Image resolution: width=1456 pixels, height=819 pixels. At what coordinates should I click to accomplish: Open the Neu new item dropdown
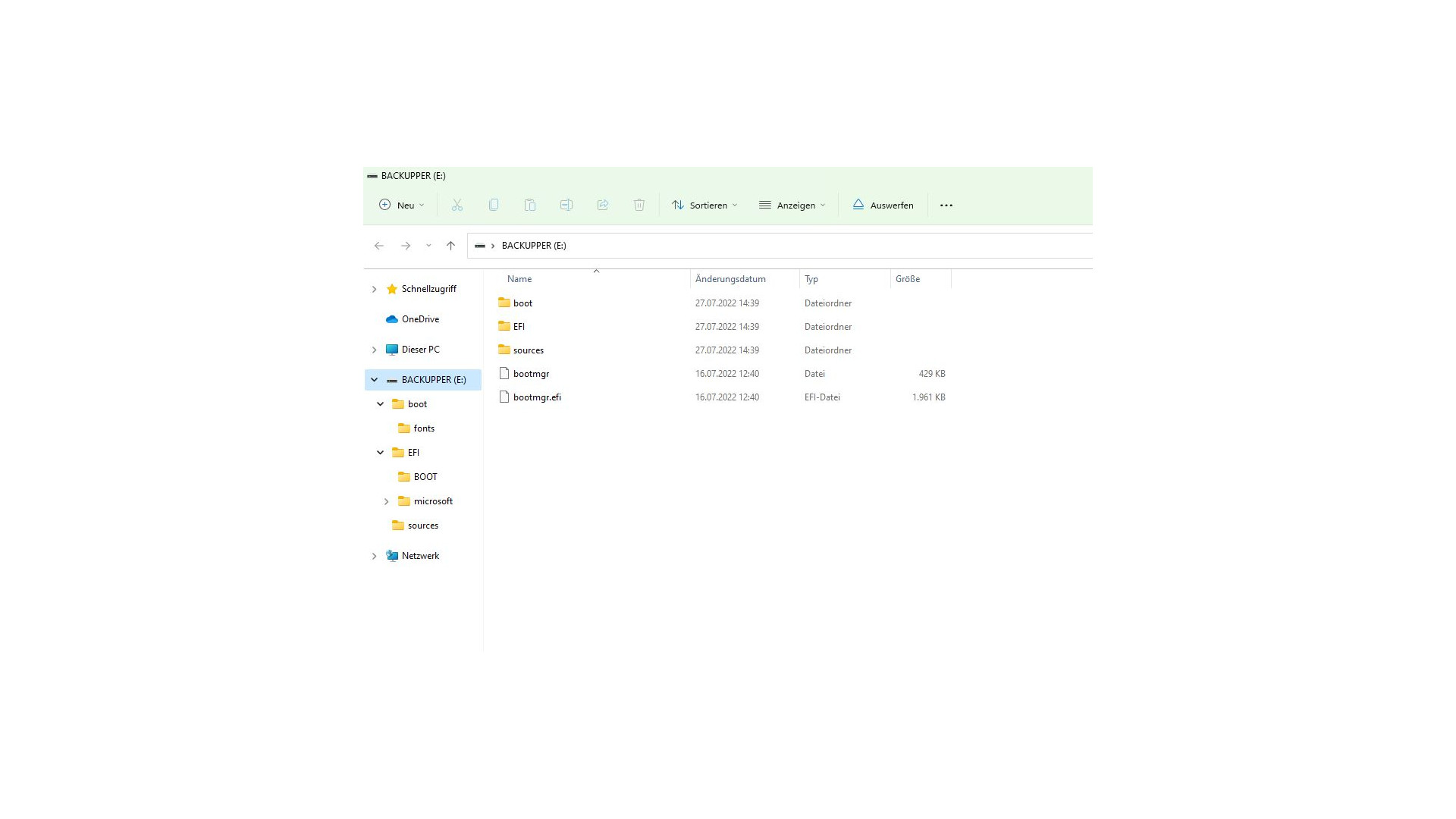click(402, 206)
